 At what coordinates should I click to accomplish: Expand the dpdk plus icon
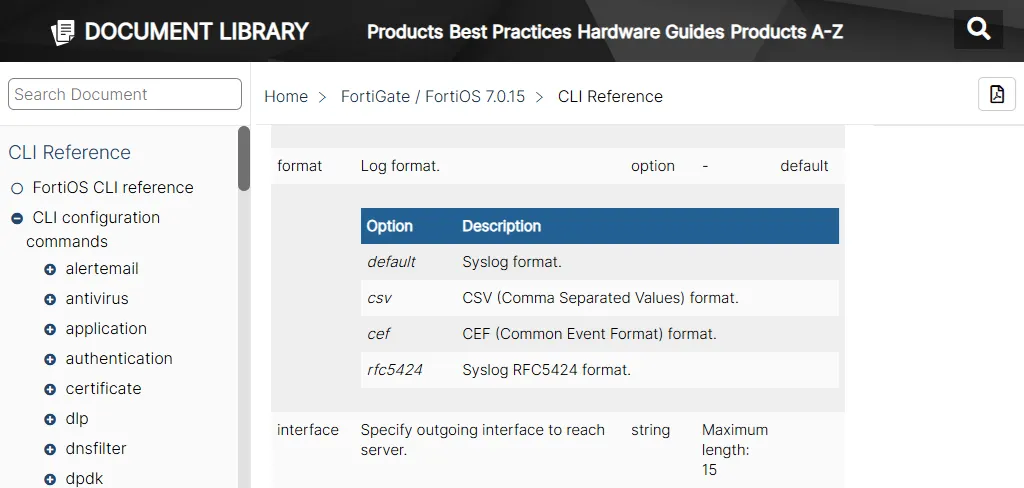click(x=50, y=479)
